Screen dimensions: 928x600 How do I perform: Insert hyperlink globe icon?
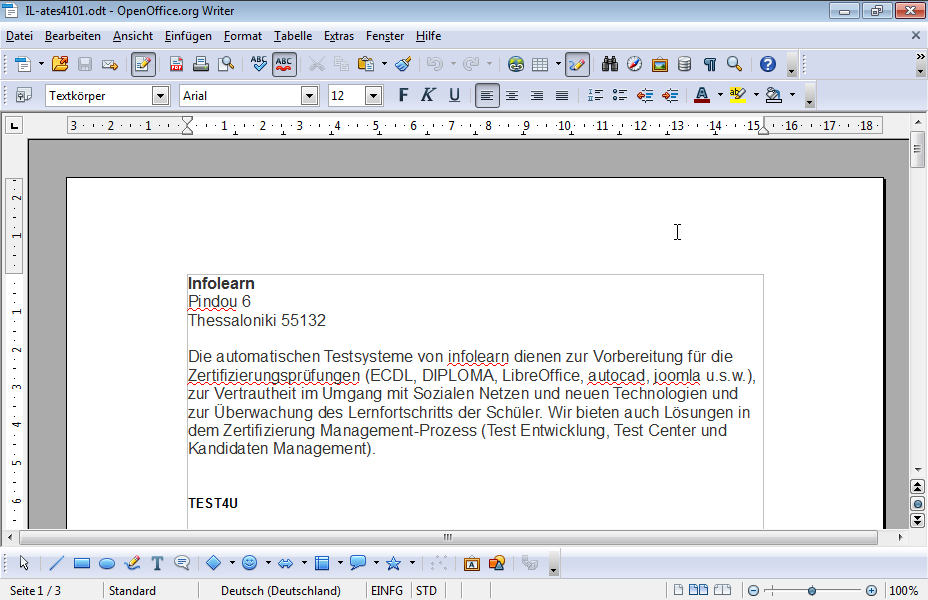pos(515,64)
